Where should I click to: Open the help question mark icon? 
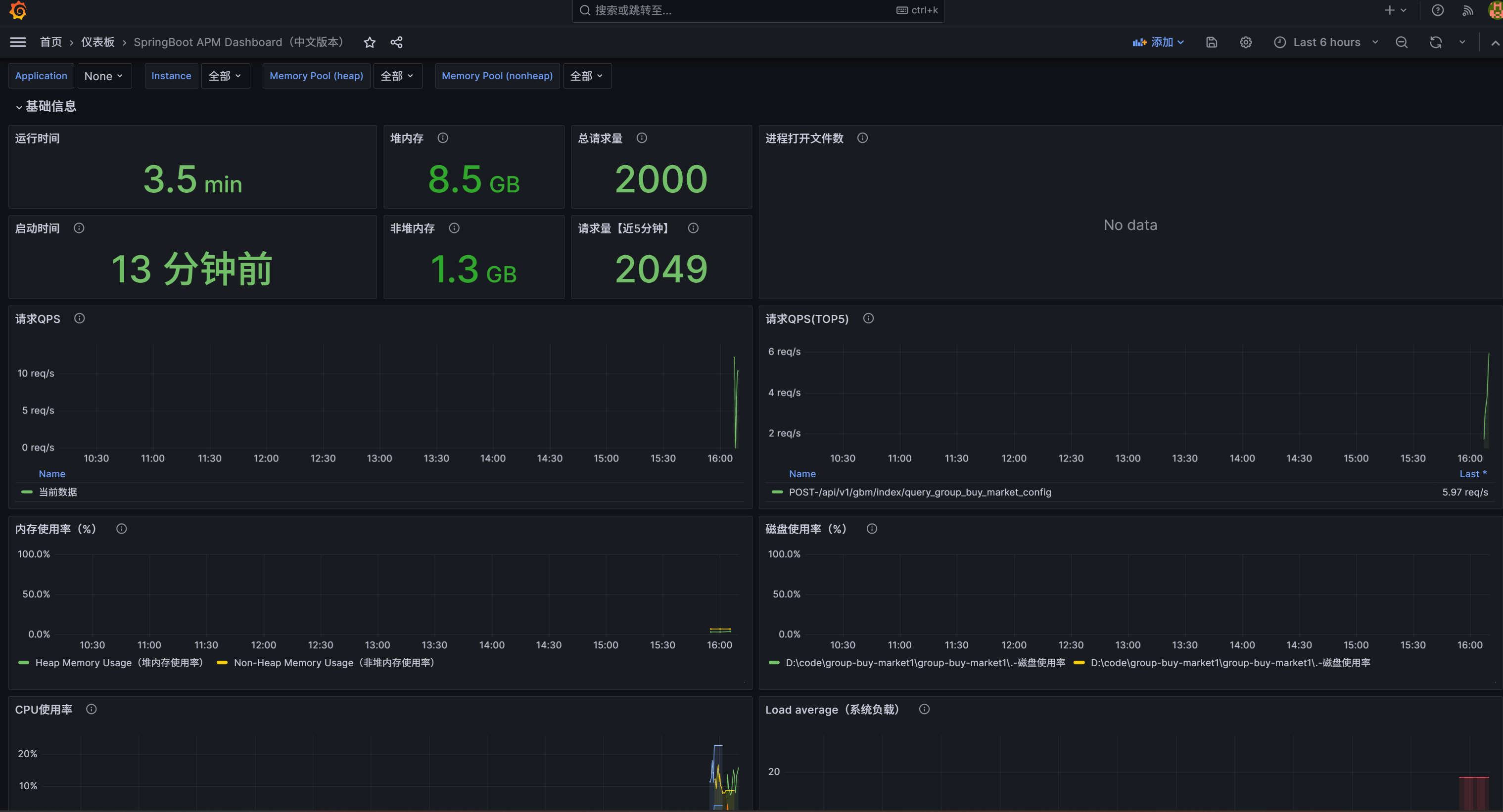1438,10
